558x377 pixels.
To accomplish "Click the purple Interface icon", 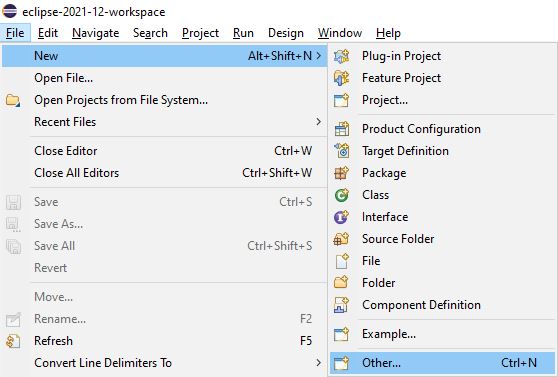I will (342, 217).
